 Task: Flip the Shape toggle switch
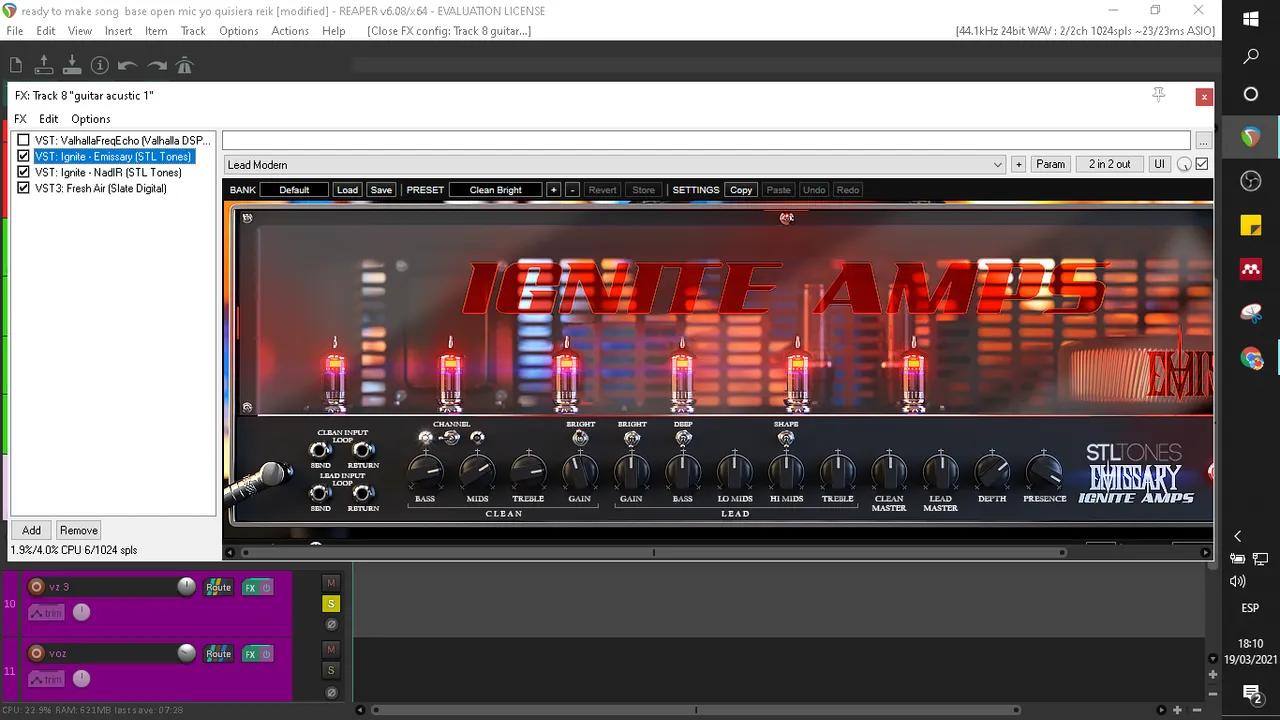[786, 437]
